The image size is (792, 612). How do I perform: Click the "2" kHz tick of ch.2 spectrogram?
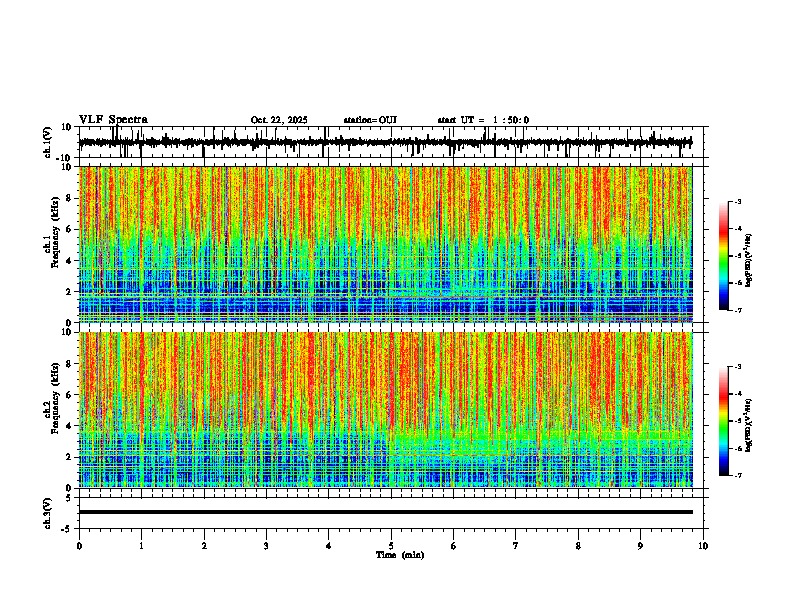tap(70, 457)
